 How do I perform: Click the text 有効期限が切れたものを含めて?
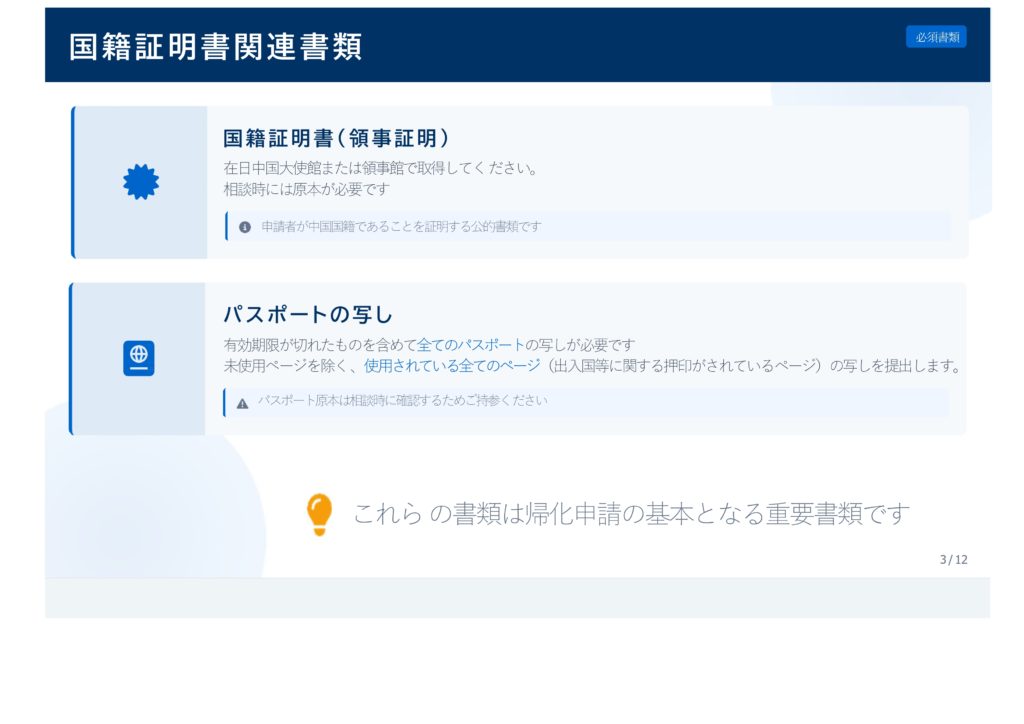click(320, 345)
